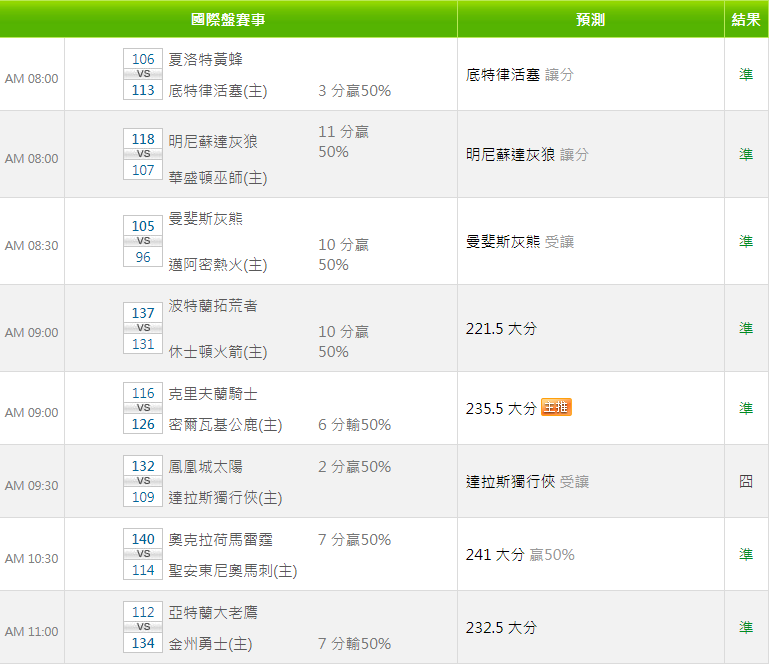Click score 134 for 金州勇士

click(x=143, y=643)
